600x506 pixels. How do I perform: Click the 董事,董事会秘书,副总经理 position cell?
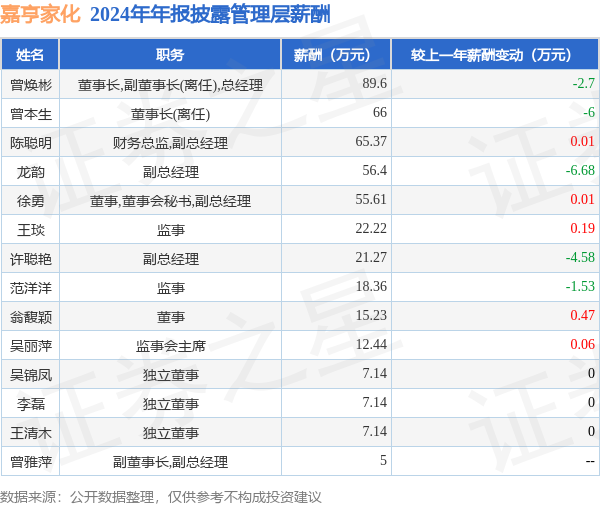pyautogui.click(x=170, y=201)
